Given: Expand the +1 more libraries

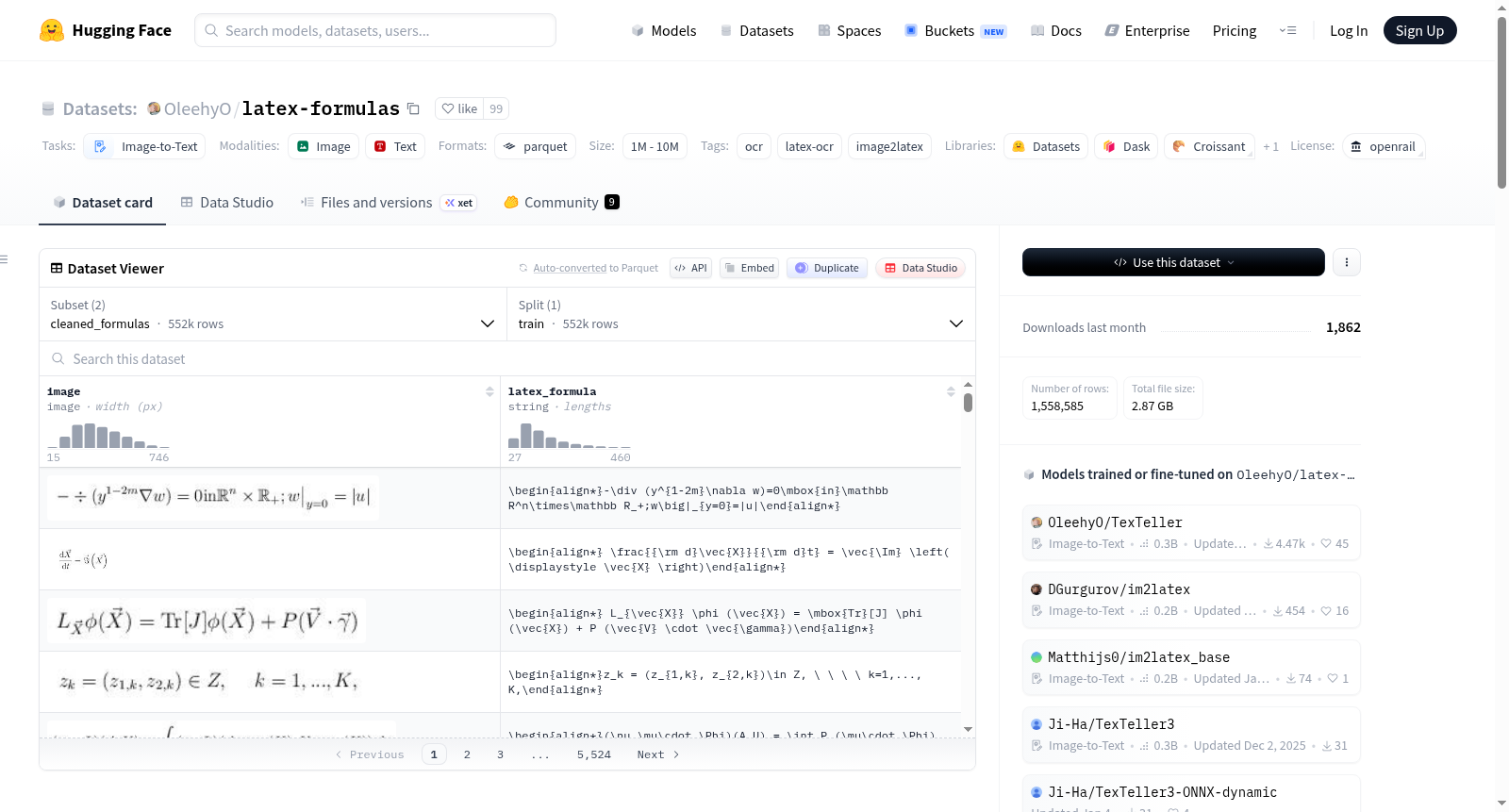Looking at the screenshot, I should click(x=1270, y=146).
